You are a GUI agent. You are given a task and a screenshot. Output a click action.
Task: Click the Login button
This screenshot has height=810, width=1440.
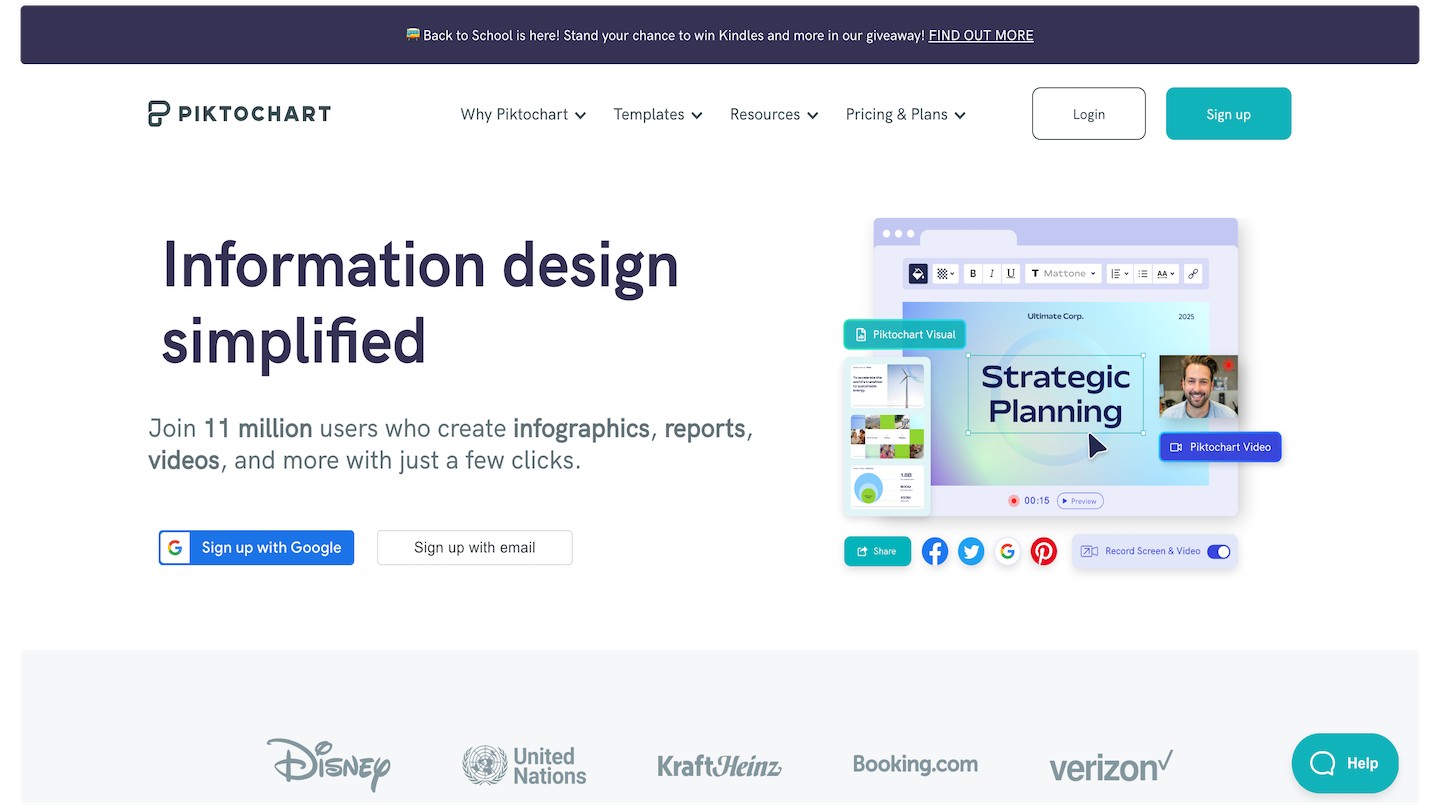coord(1089,113)
